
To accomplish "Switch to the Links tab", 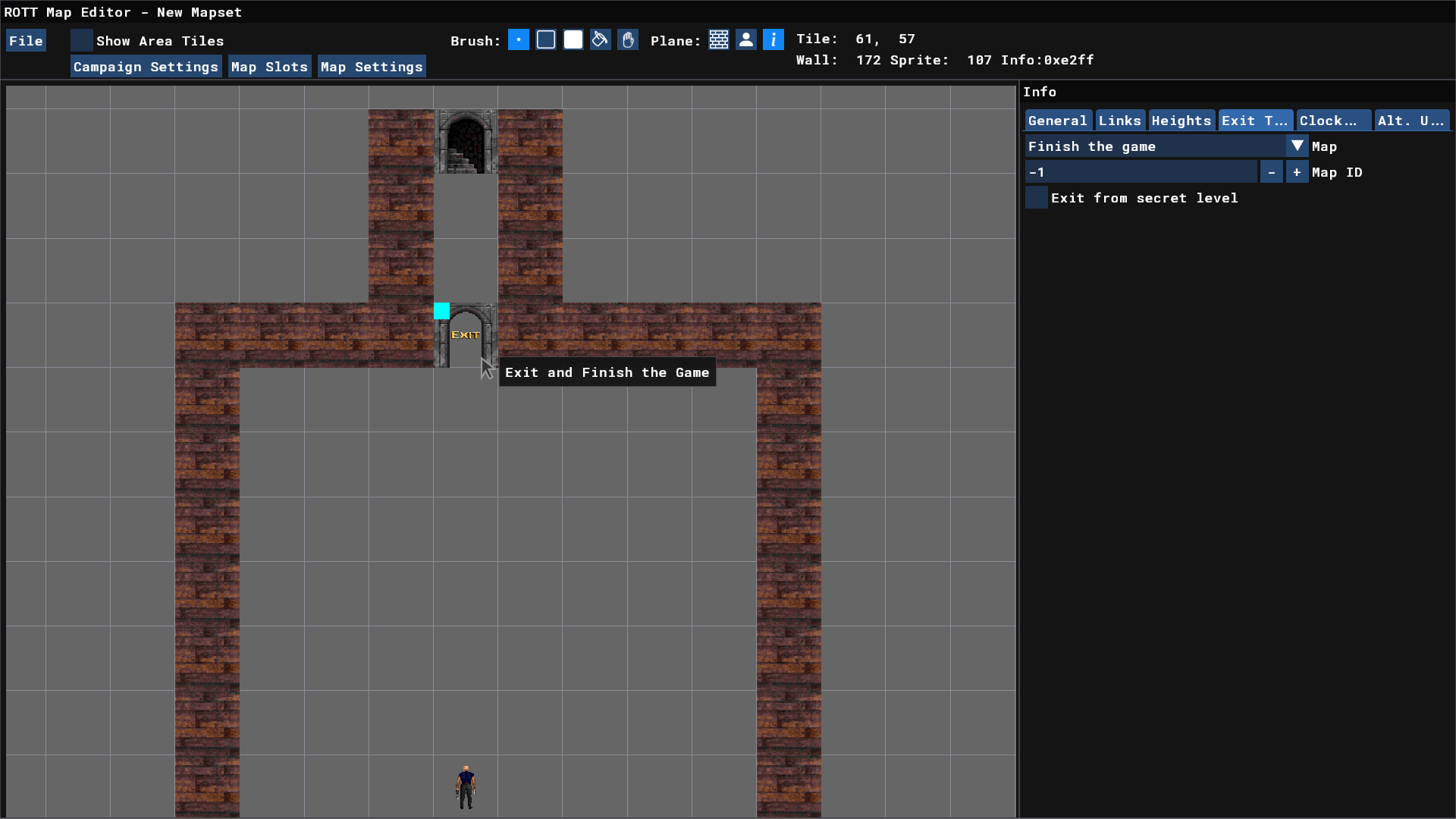I will point(1119,121).
